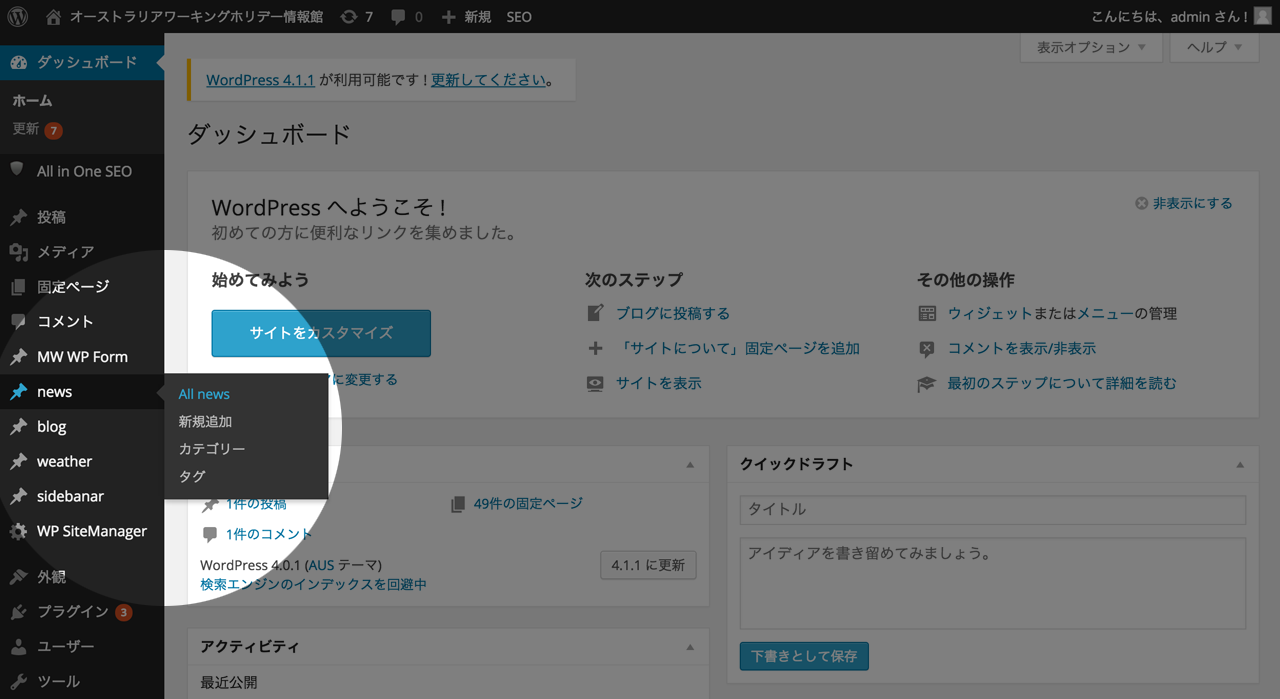The width and height of the screenshot is (1280, 699).
Task: Click the news pin icon in sidebar
Action: [x=18, y=392]
